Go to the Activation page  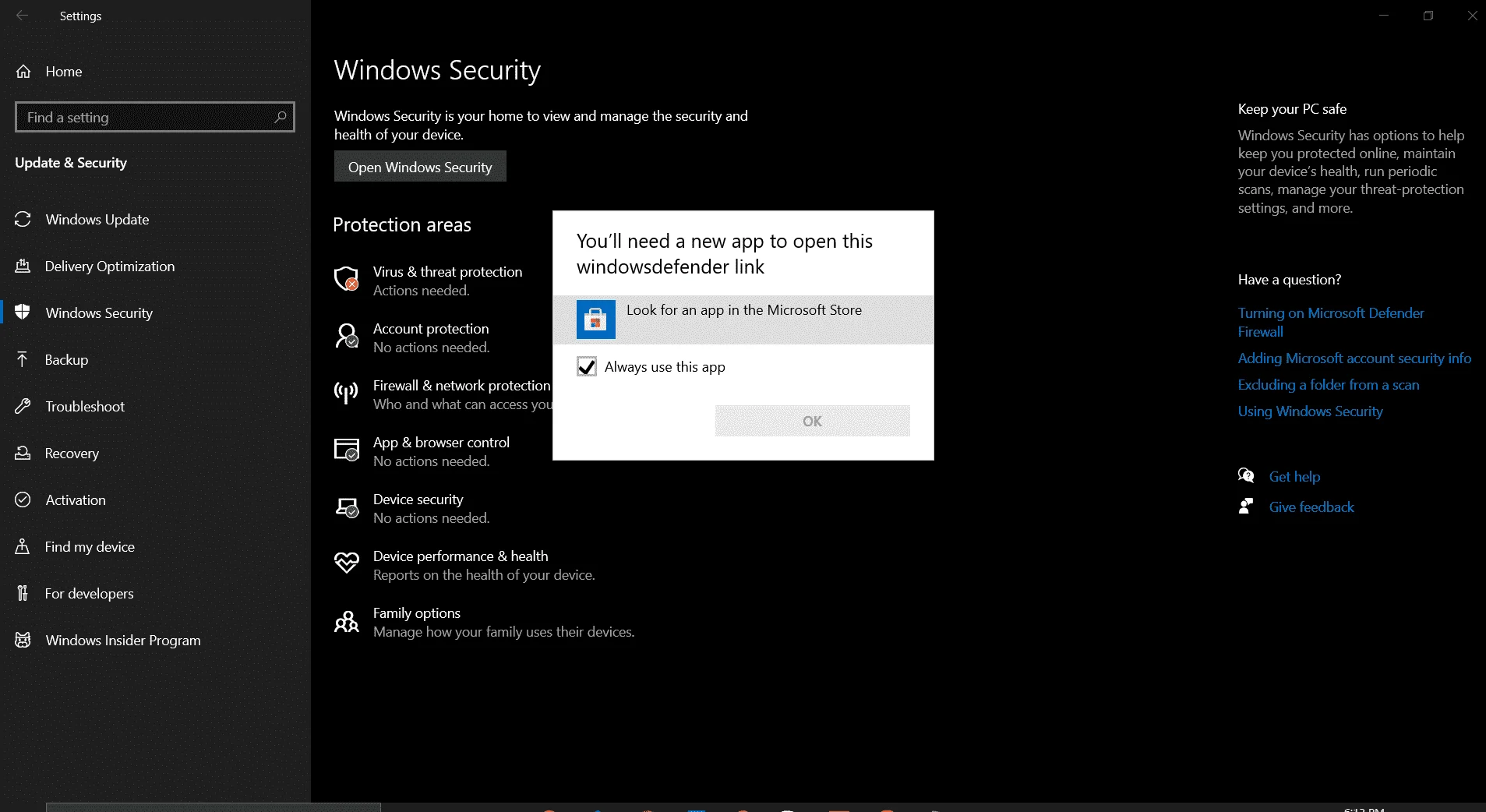[156, 500]
